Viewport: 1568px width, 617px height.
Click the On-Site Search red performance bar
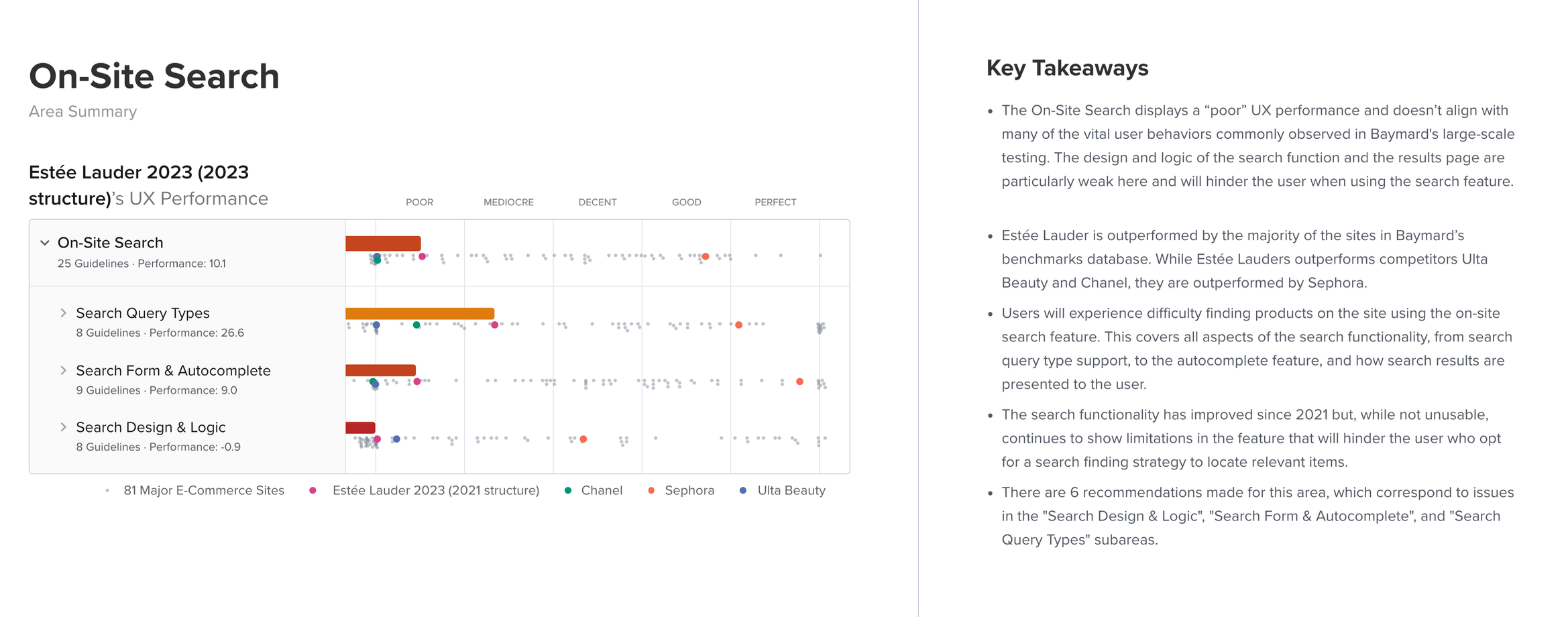pos(383,243)
